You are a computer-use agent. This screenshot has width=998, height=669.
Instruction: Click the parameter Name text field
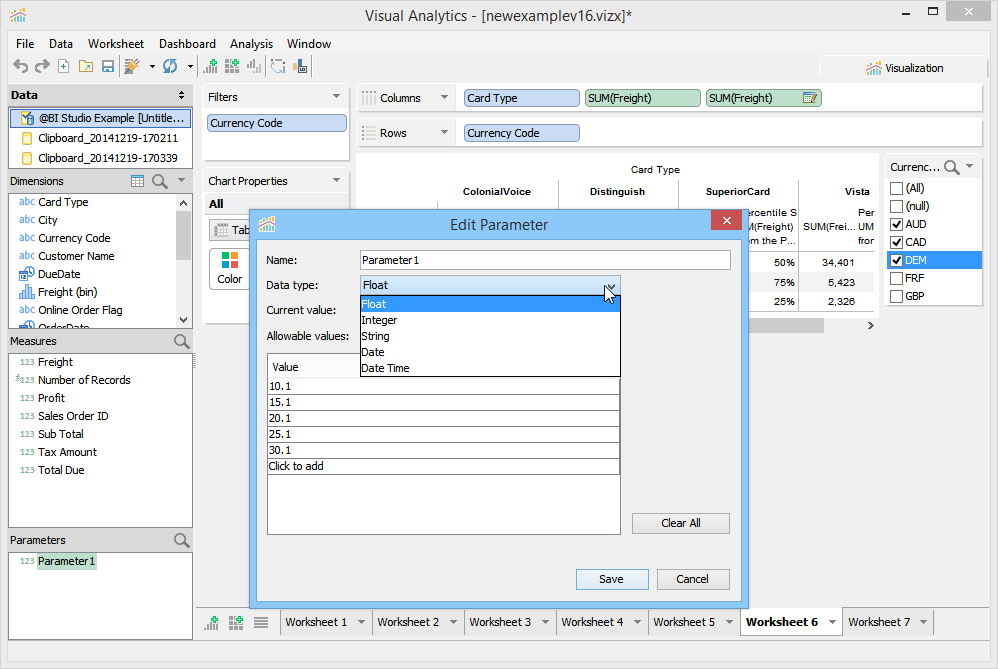[545, 260]
